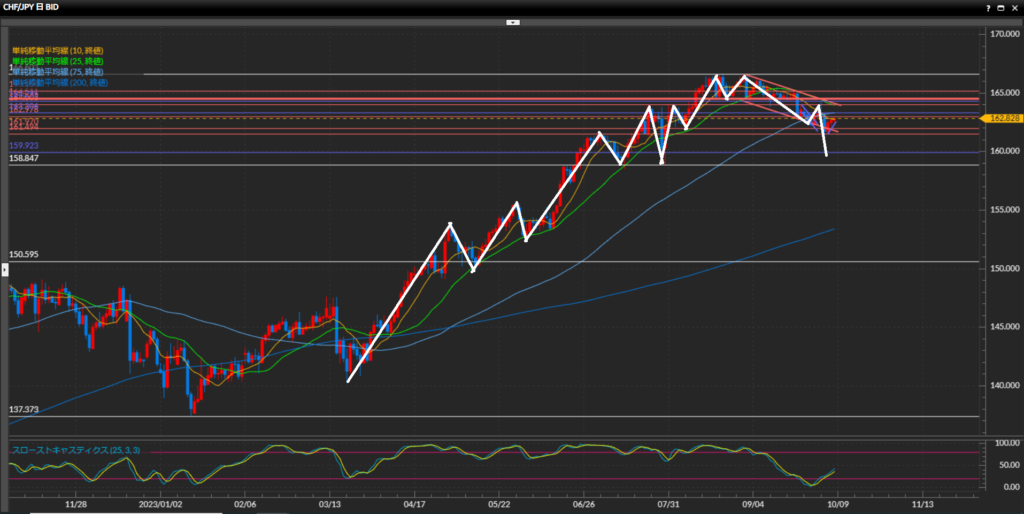Click the 150.595 horizontal line label
Viewport: 1024px width, 514px height.
pos(24,254)
